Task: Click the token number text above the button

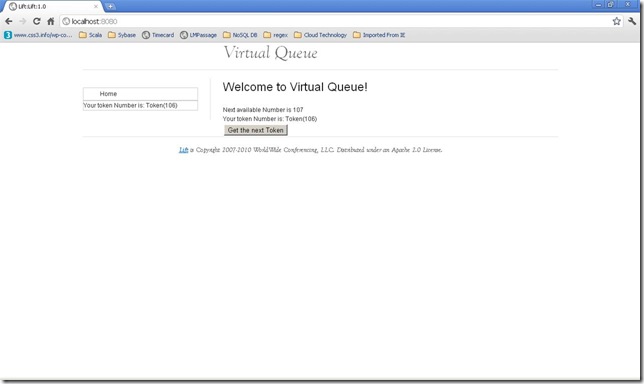Action: click(270, 119)
